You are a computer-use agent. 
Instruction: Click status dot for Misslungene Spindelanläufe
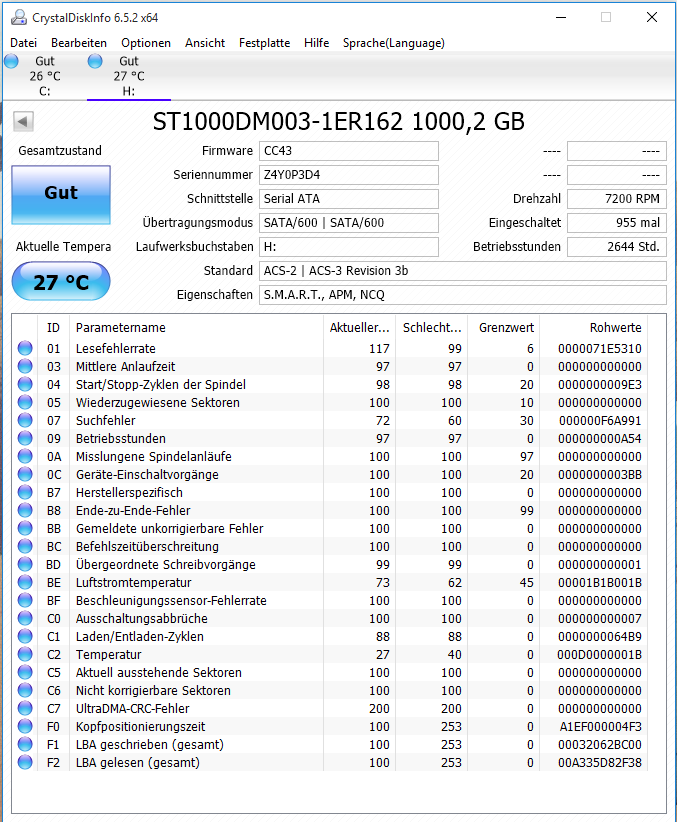(x=25, y=456)
